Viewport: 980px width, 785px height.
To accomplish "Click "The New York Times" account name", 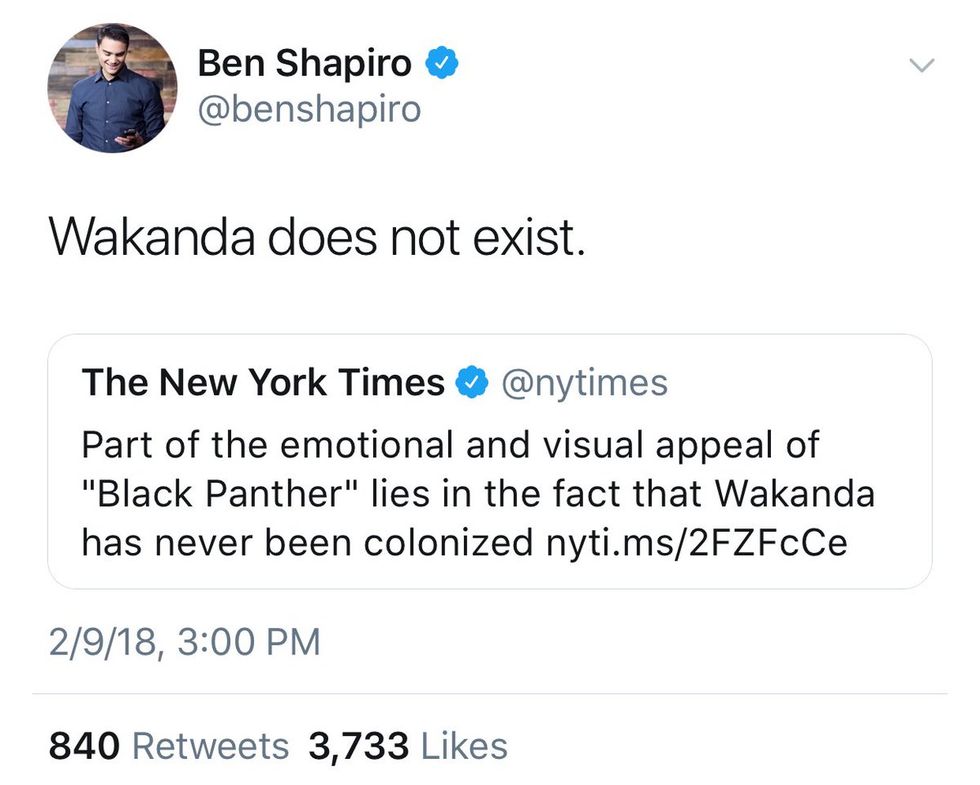I will tap(263, 382).
